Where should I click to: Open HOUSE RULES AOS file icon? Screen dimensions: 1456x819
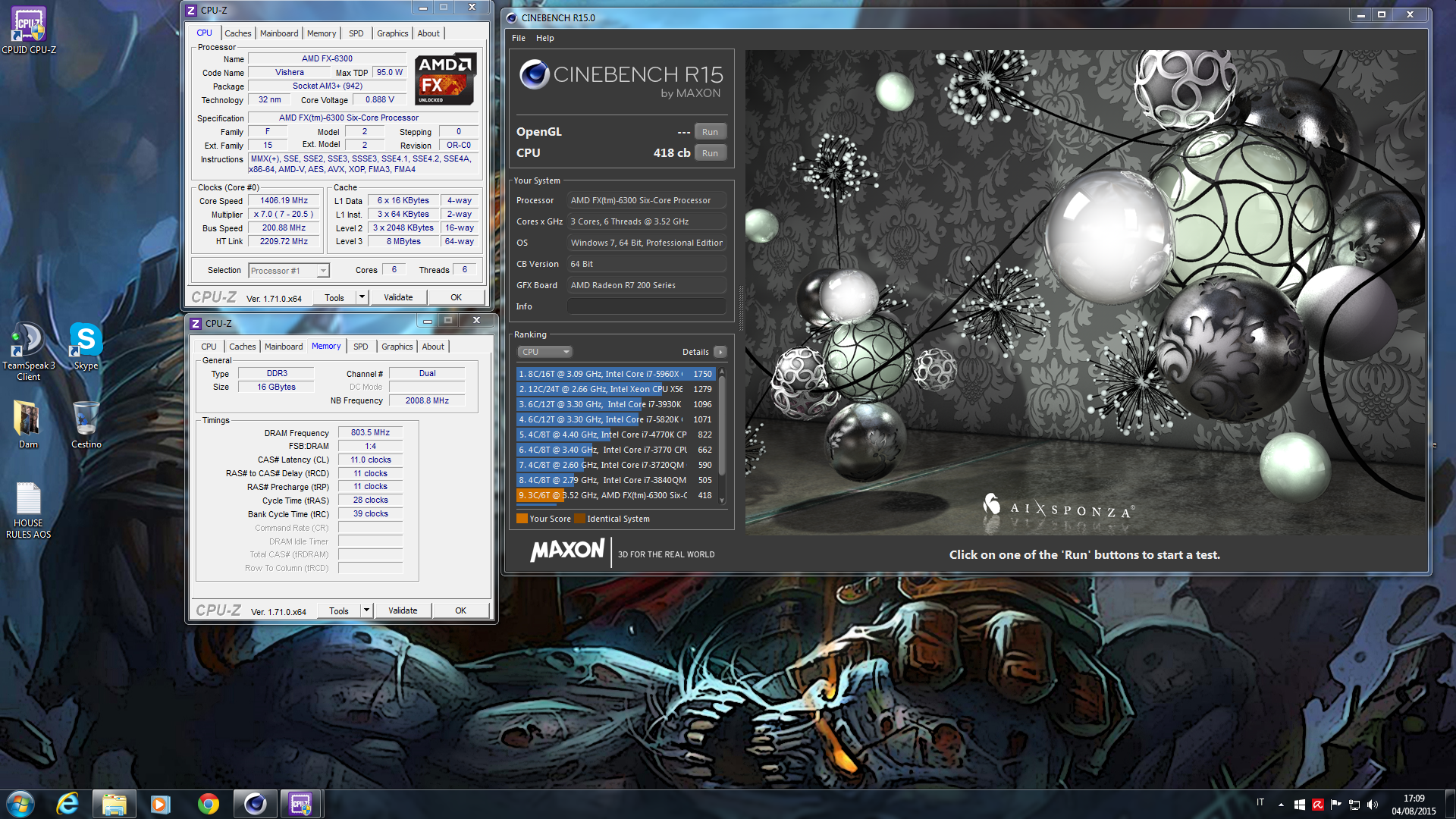[x=28, y=510]
